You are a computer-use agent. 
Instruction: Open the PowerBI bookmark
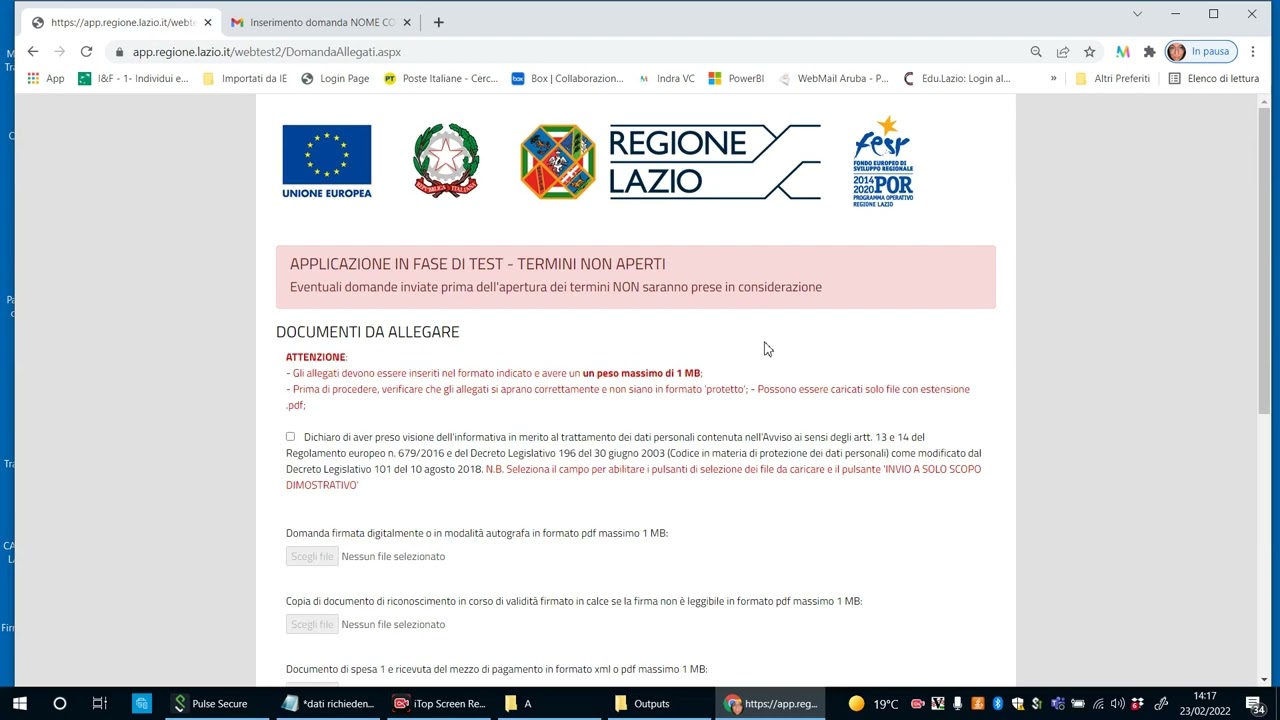coord(736,78)
